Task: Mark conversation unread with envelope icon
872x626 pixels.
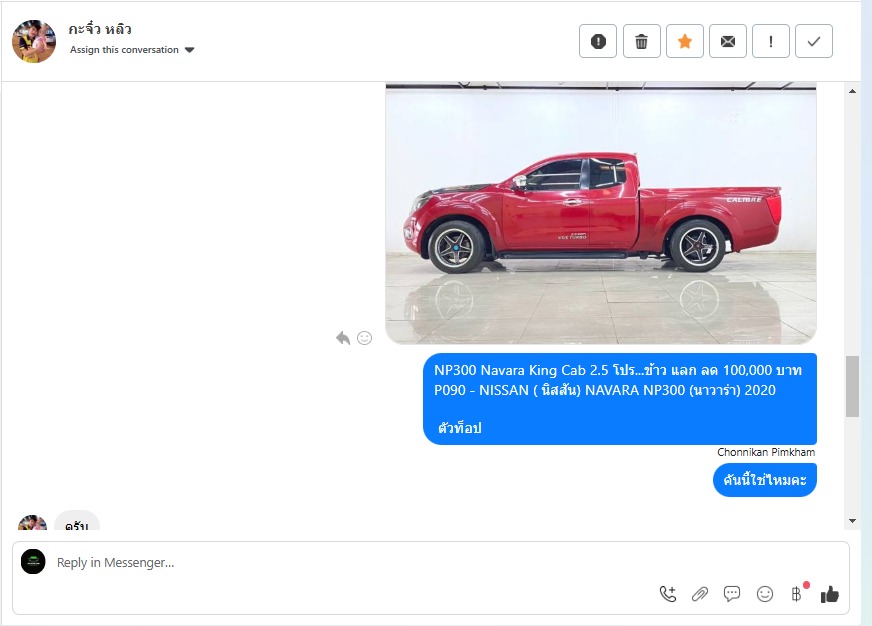Action: point(727,41)
